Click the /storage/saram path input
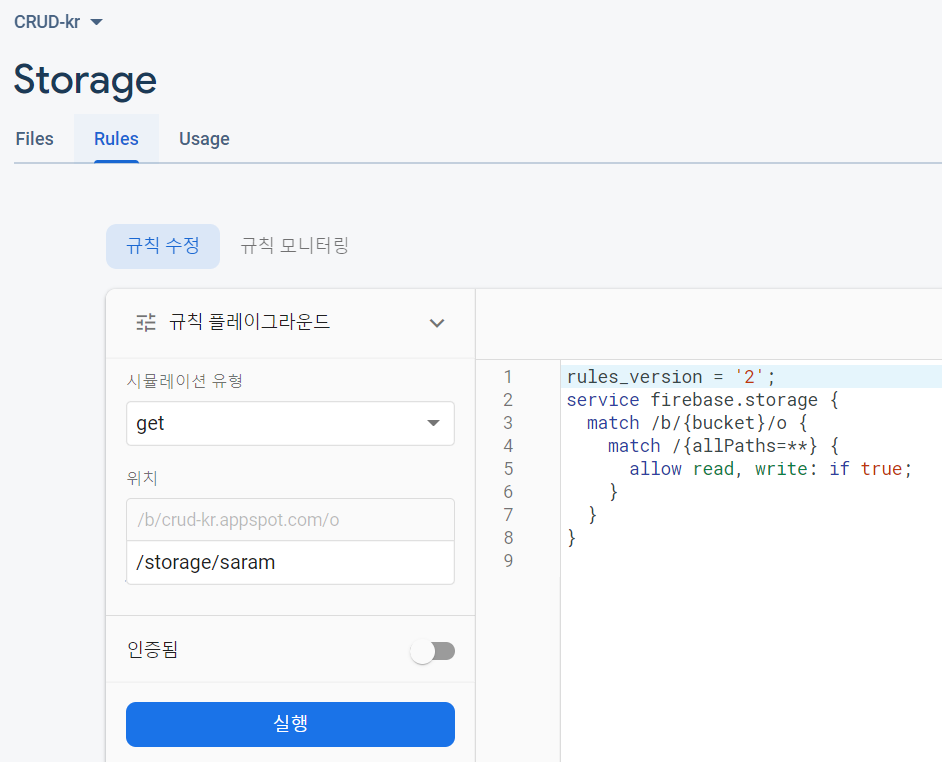Viewport: 942px width, 762px height. click(x=290, y=562)
